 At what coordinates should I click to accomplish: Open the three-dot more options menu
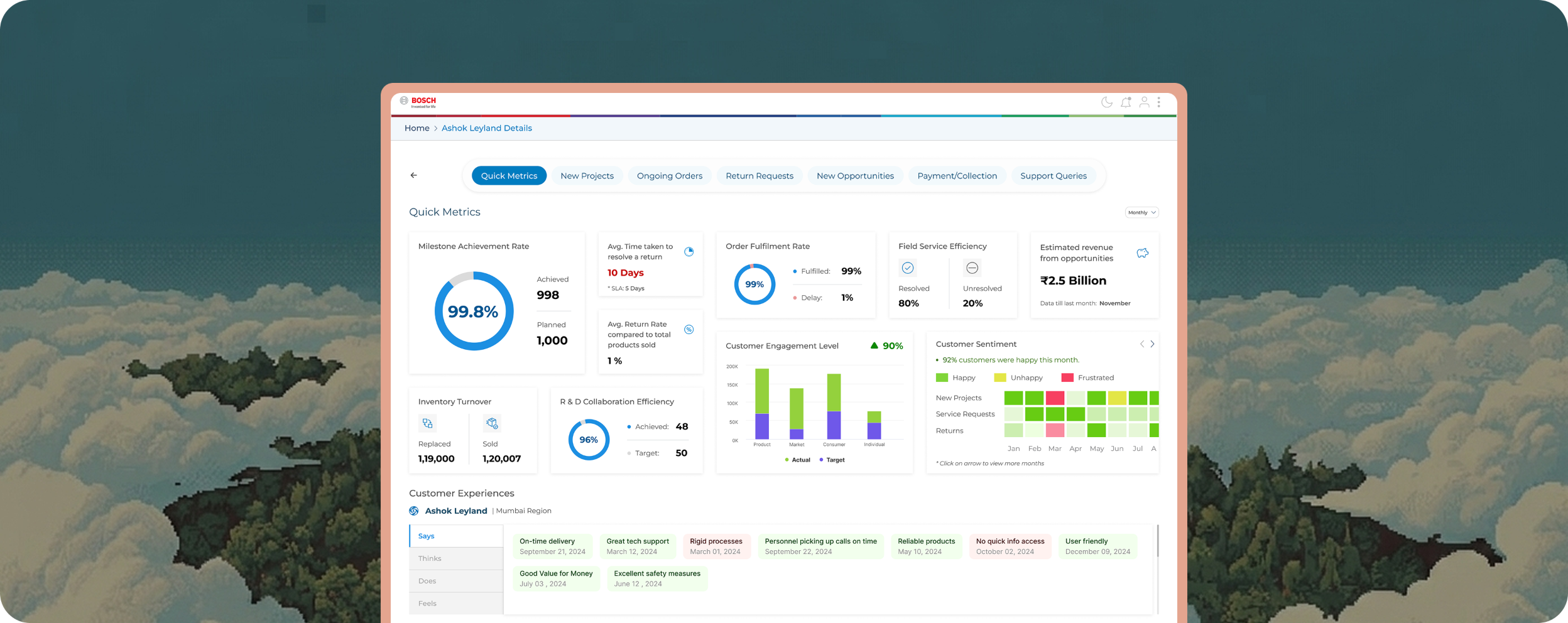pyautogui.click(x=1158, y=102)
